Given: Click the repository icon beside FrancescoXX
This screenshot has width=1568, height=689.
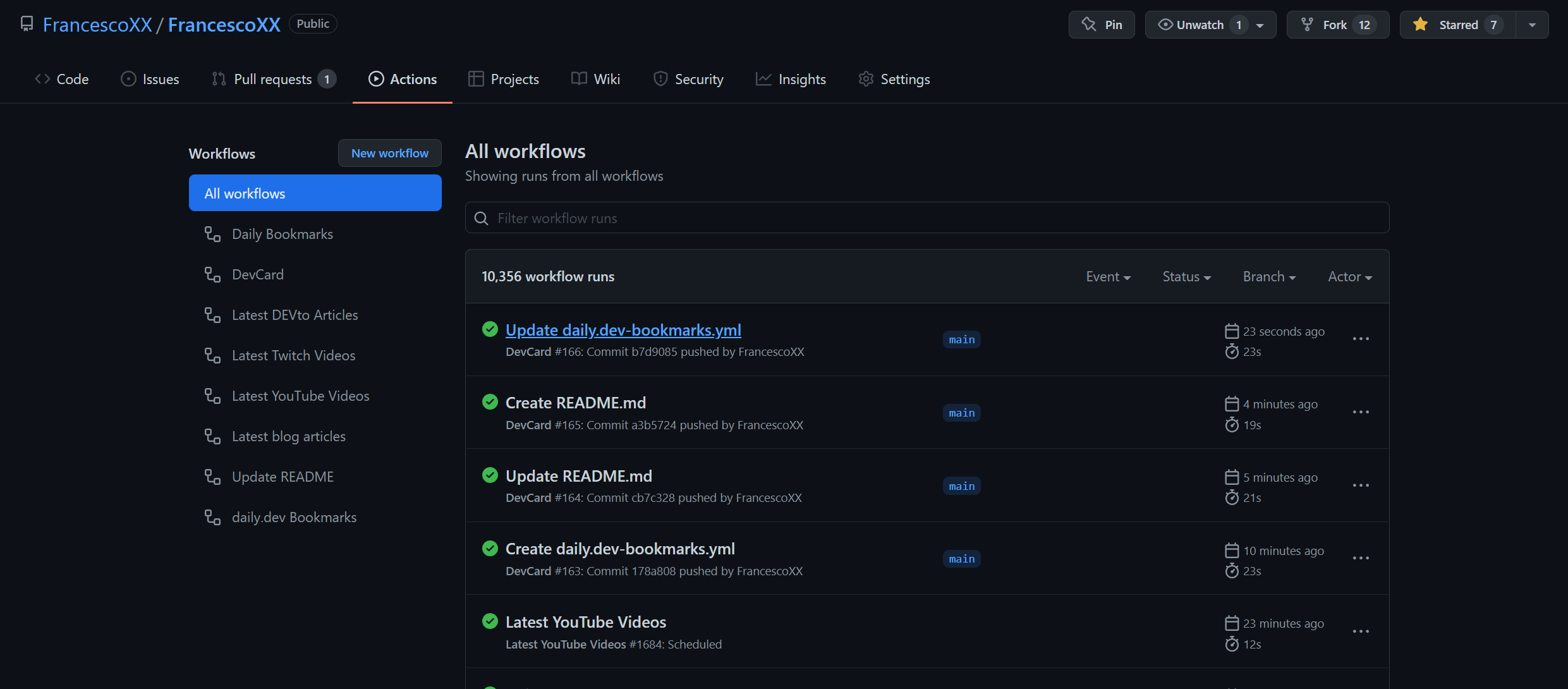Looking at the screenshot, I should 27,24.
